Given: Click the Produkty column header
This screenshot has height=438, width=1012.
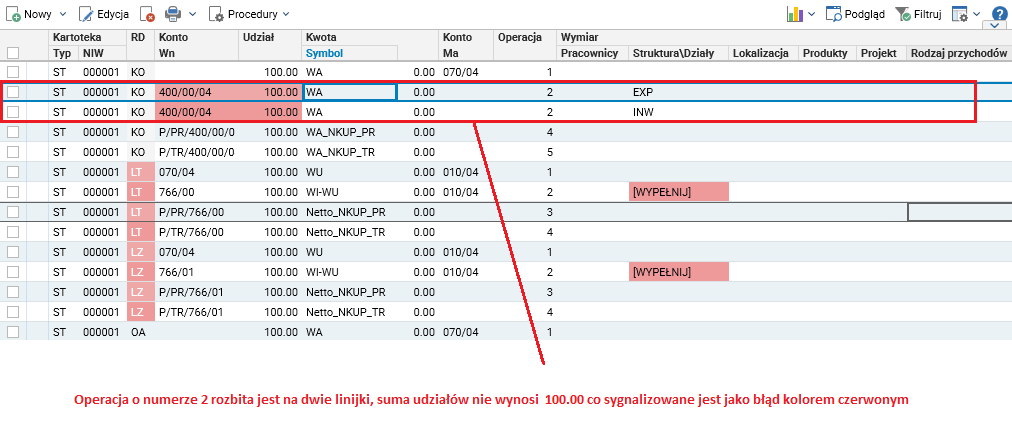Looking at the screenshot, I should (x=828, y=54).
